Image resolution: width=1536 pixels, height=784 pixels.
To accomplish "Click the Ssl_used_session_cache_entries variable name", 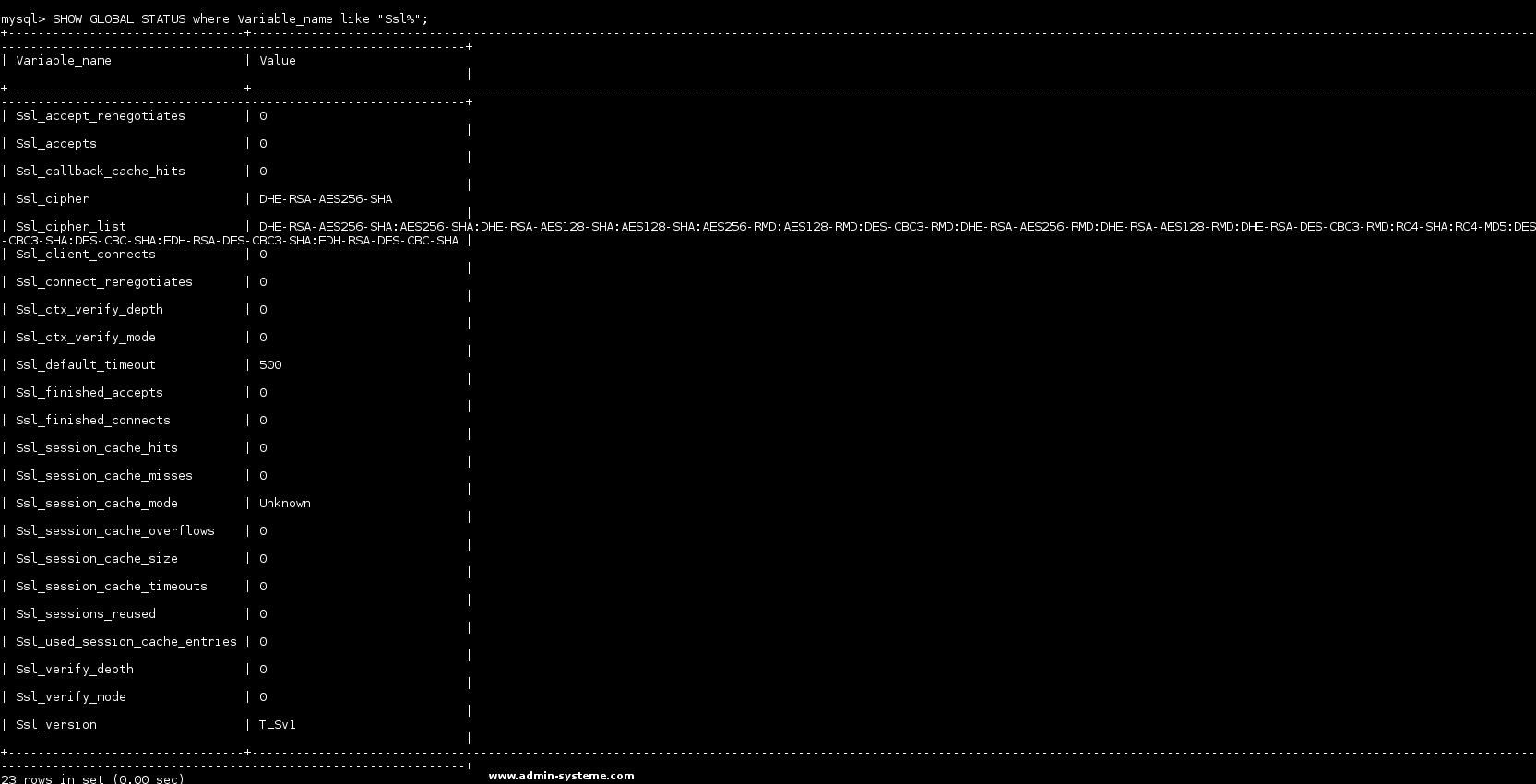I will (126, 641).
